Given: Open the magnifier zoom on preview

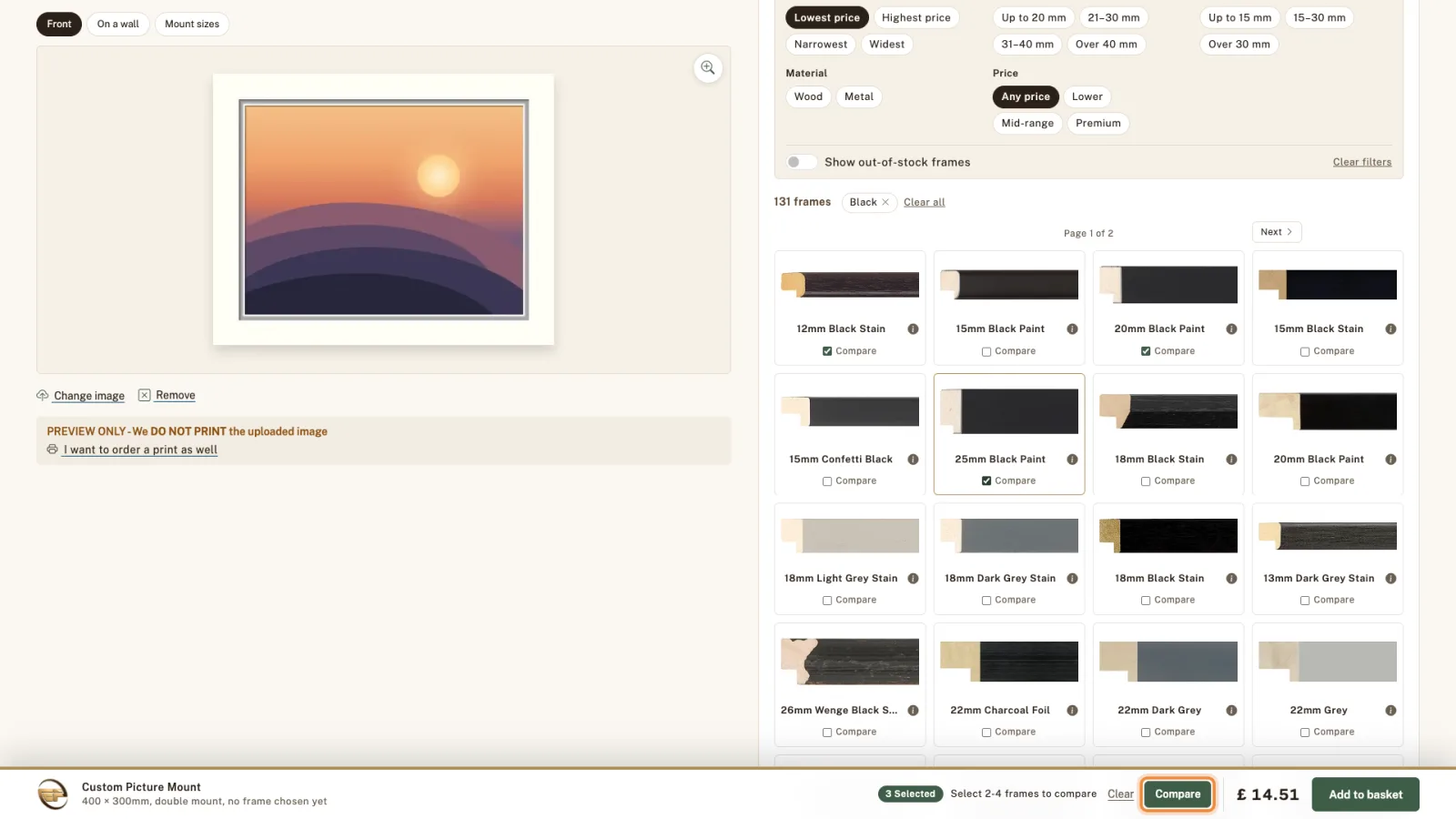Looking at the screenshot, I should tap(708, 68).
